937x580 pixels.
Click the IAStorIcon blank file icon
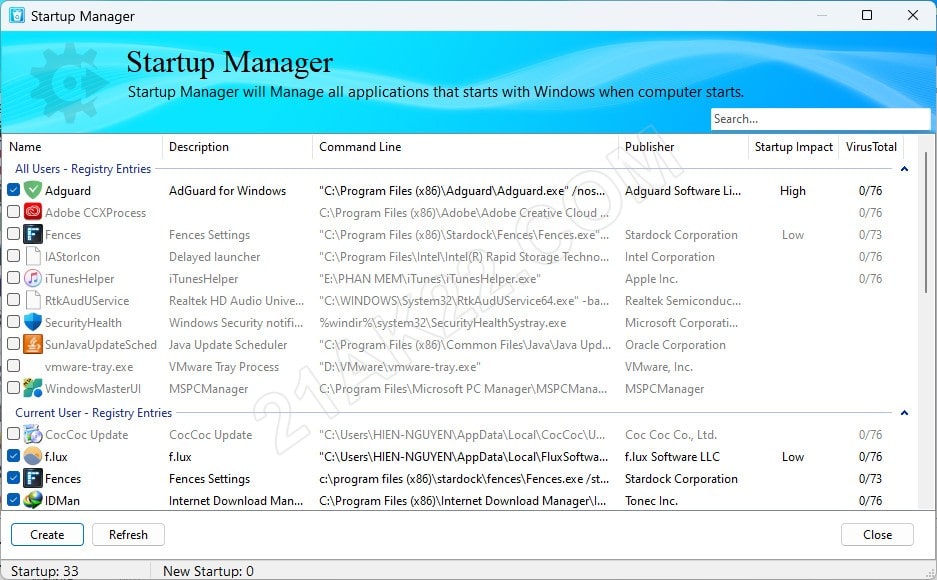[33, 257]
